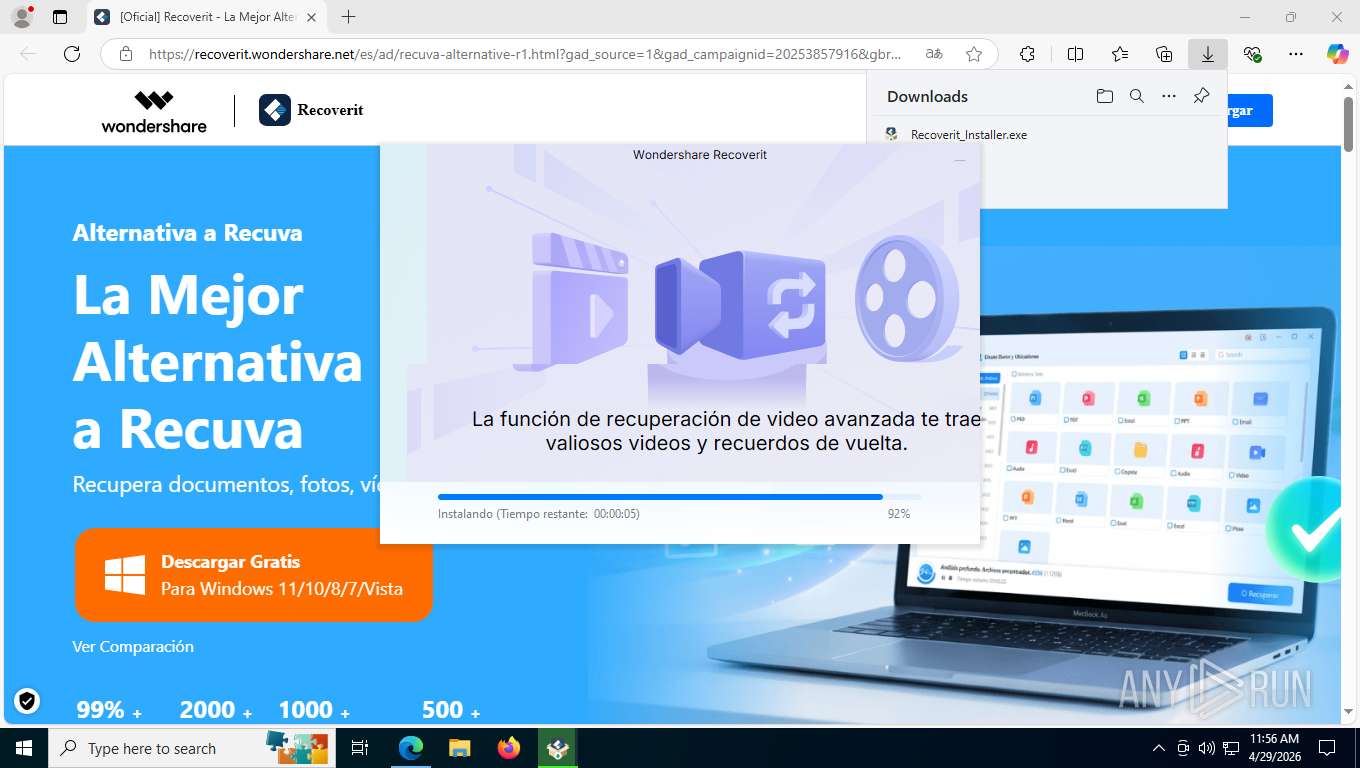Open the Ver Comparación link
The image size is (1360, 768).
[x=133, y=646]
